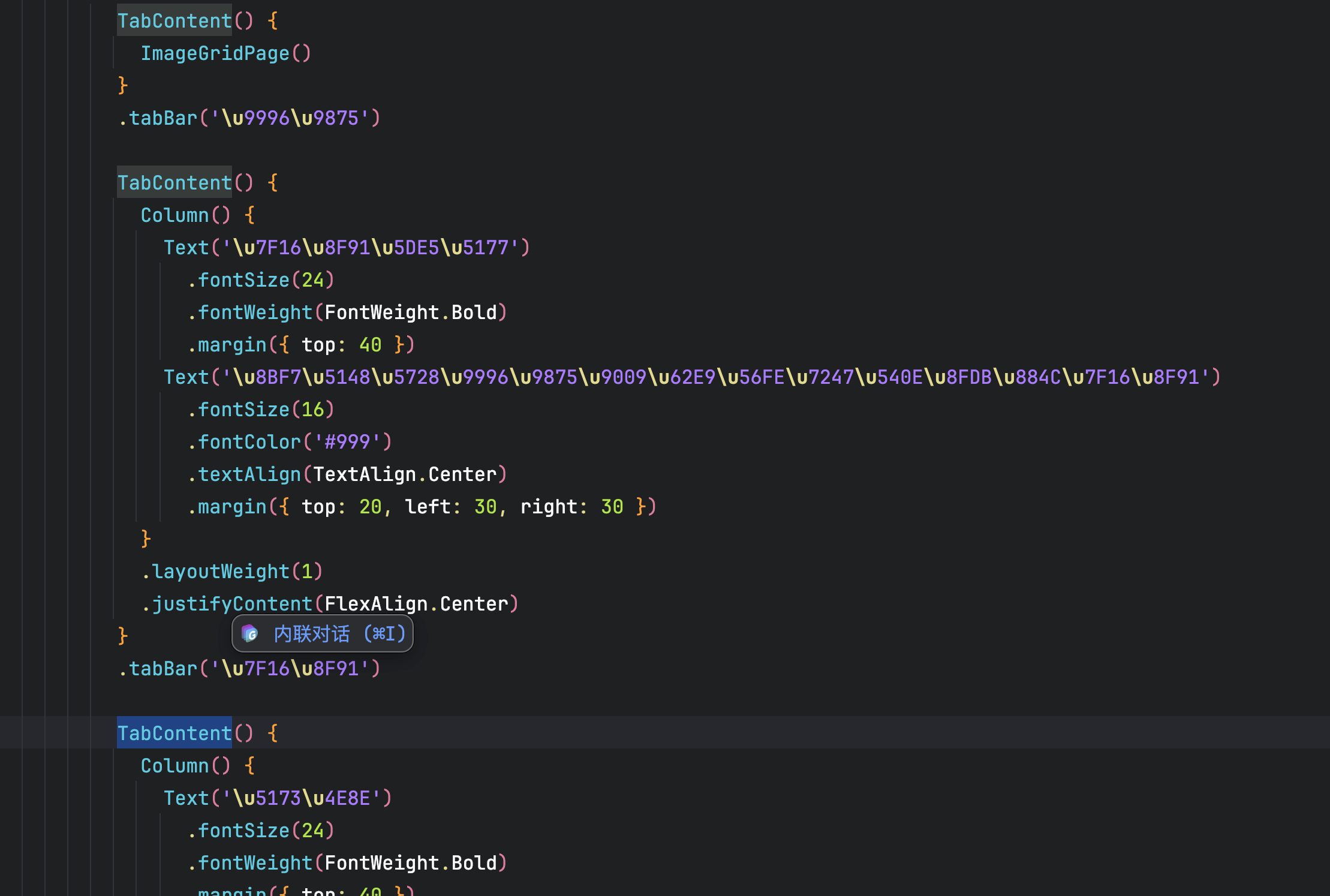This screenshot has width=1330, height=896.
Task: Click .layoutWeight(1) line
Action: point(232,572)
